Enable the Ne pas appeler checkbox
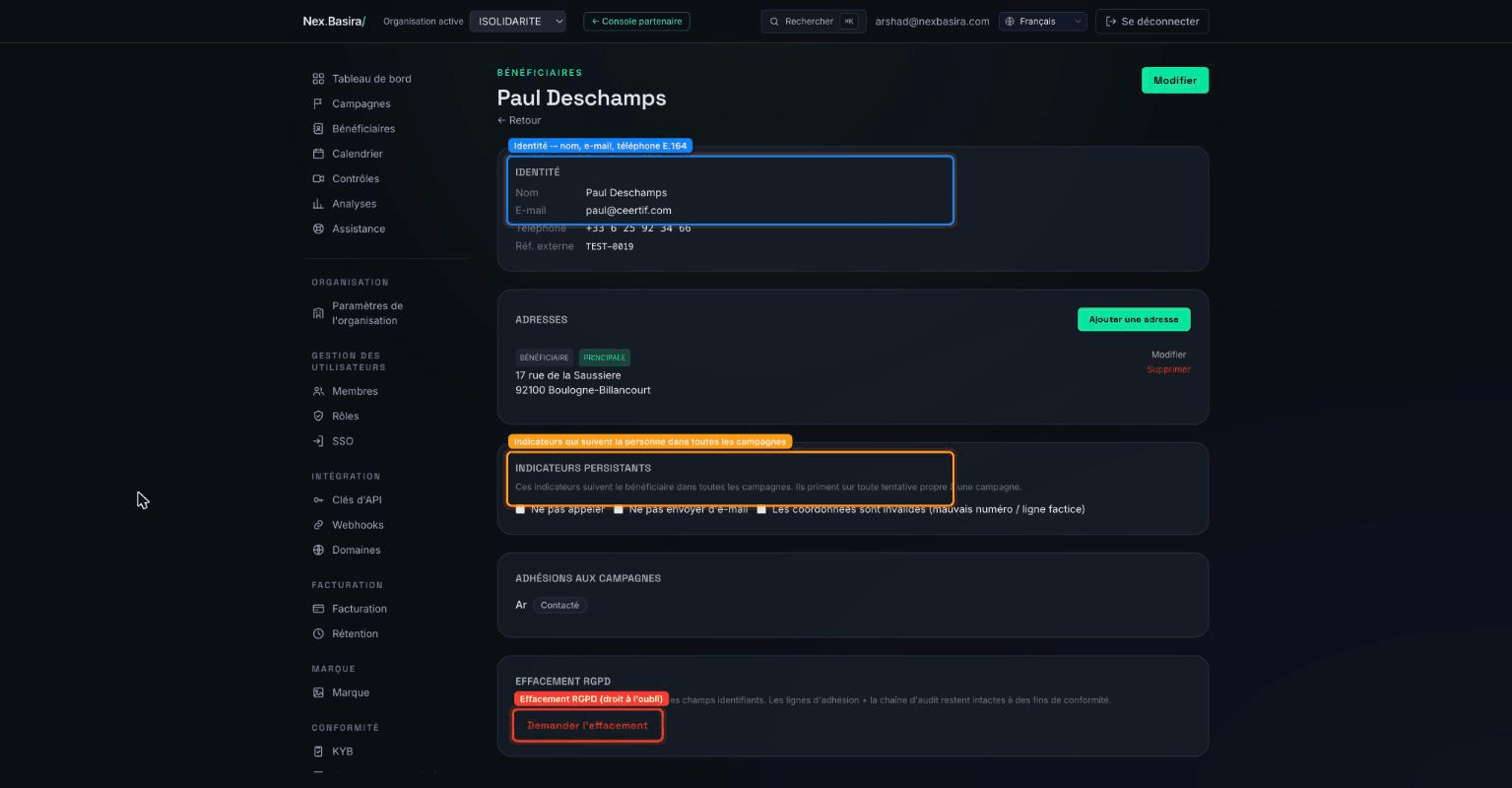The image size is (1512, 788). 520,509
